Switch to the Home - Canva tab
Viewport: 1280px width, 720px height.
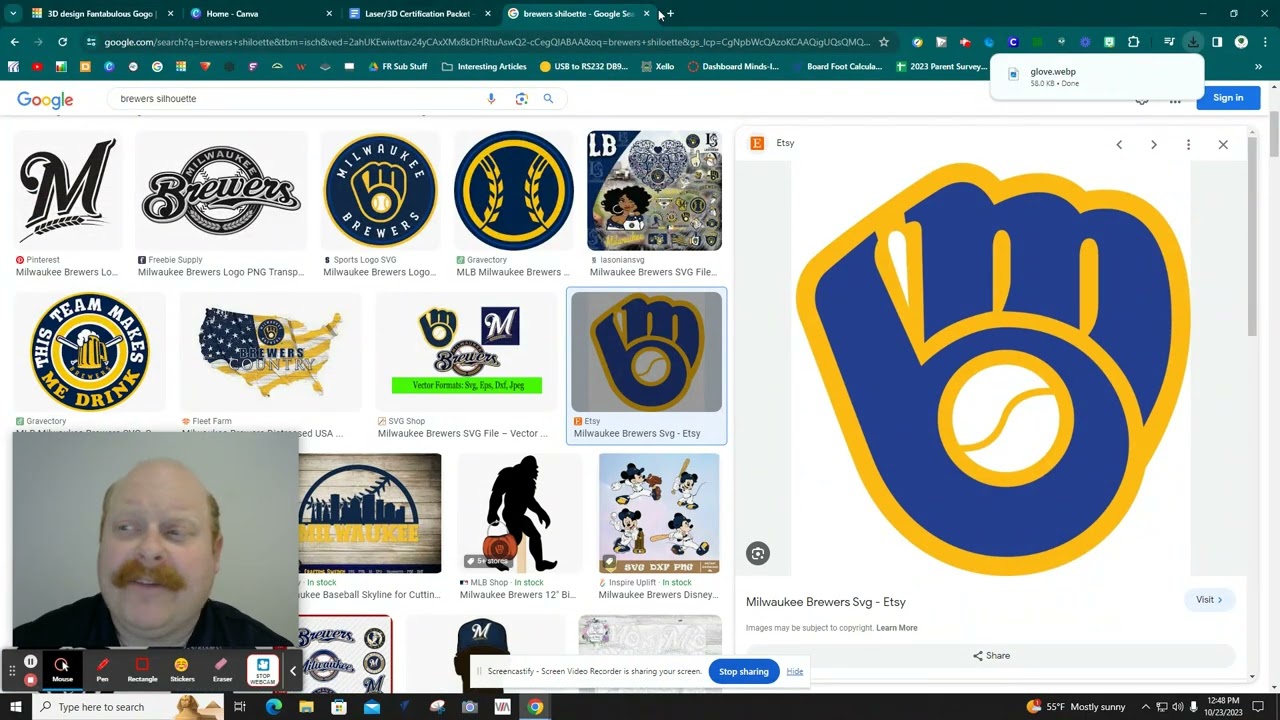[258, 14]
